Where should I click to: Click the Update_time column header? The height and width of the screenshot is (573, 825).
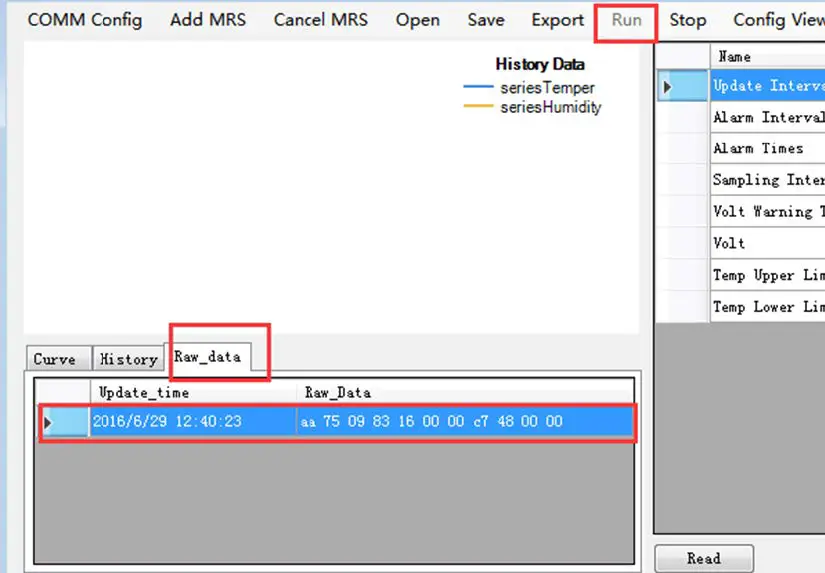click(193, 393)
